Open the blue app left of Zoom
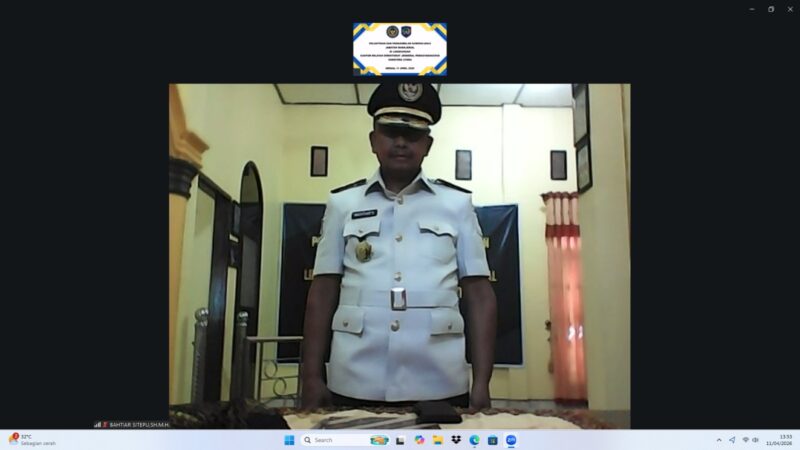Viewport: 800px width, 450px height. (x=492, y=440)
